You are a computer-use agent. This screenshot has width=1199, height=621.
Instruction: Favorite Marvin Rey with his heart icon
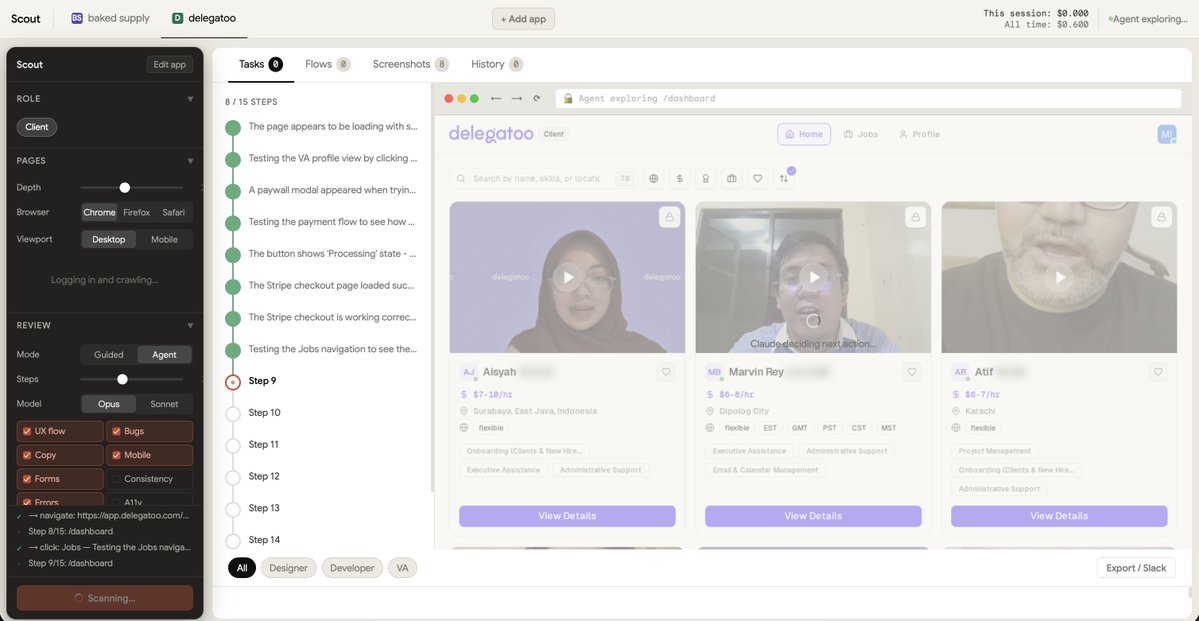912,372
